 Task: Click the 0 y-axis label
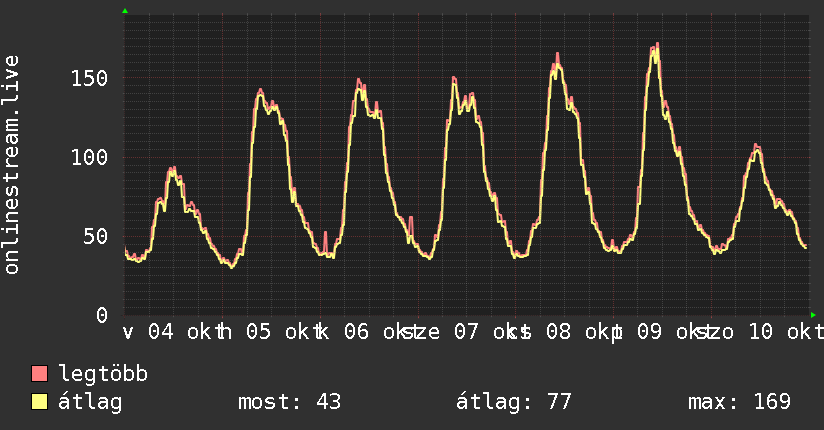click(102, 315)
